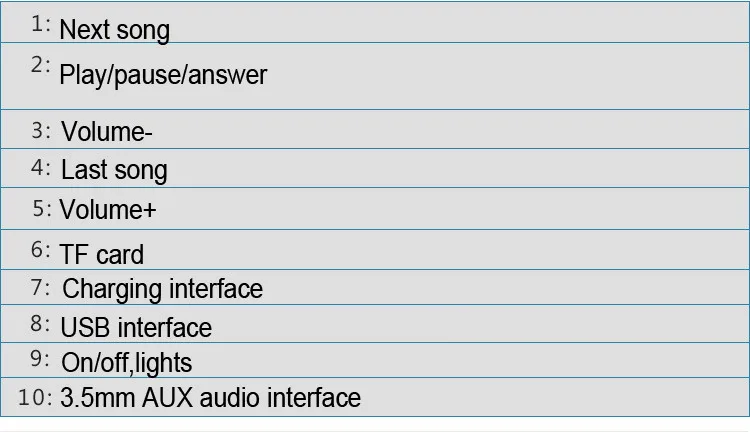Click the number 4 row marker
750x432 pixels.
40,168
